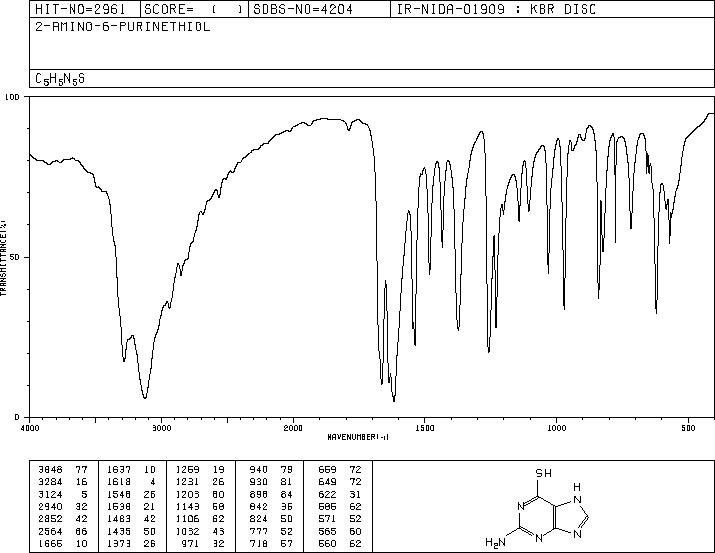This screenshot has width=715, height=553.
Task: Select the 2940 wavenumber in the peak table
Action: click(x=50, y=506)
